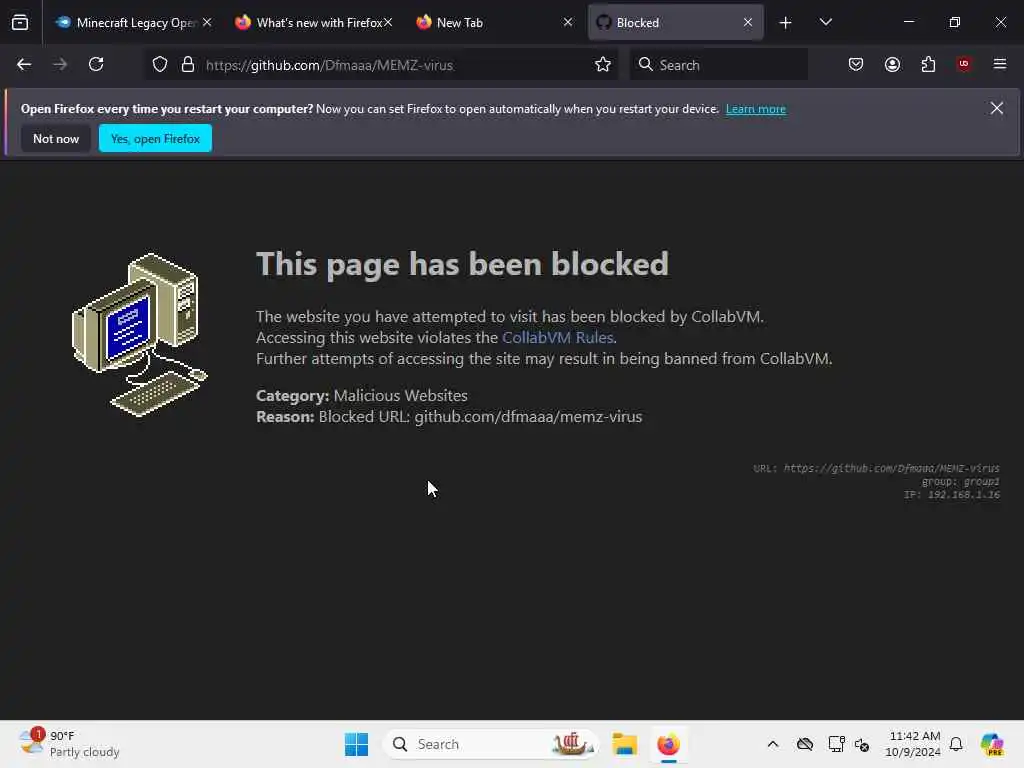Show site security info via the padlock icon
The width and height of the screenshot is (1024, 768).
188,65
